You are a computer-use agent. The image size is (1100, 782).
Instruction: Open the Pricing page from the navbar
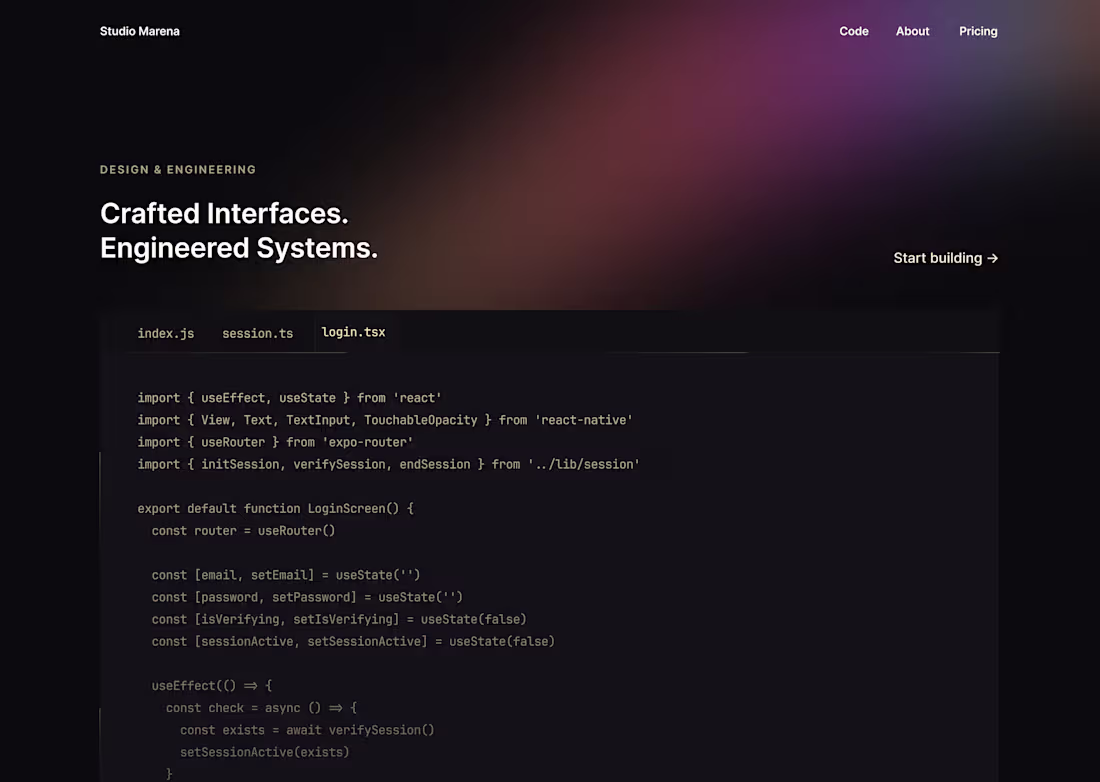coord(978,31)
